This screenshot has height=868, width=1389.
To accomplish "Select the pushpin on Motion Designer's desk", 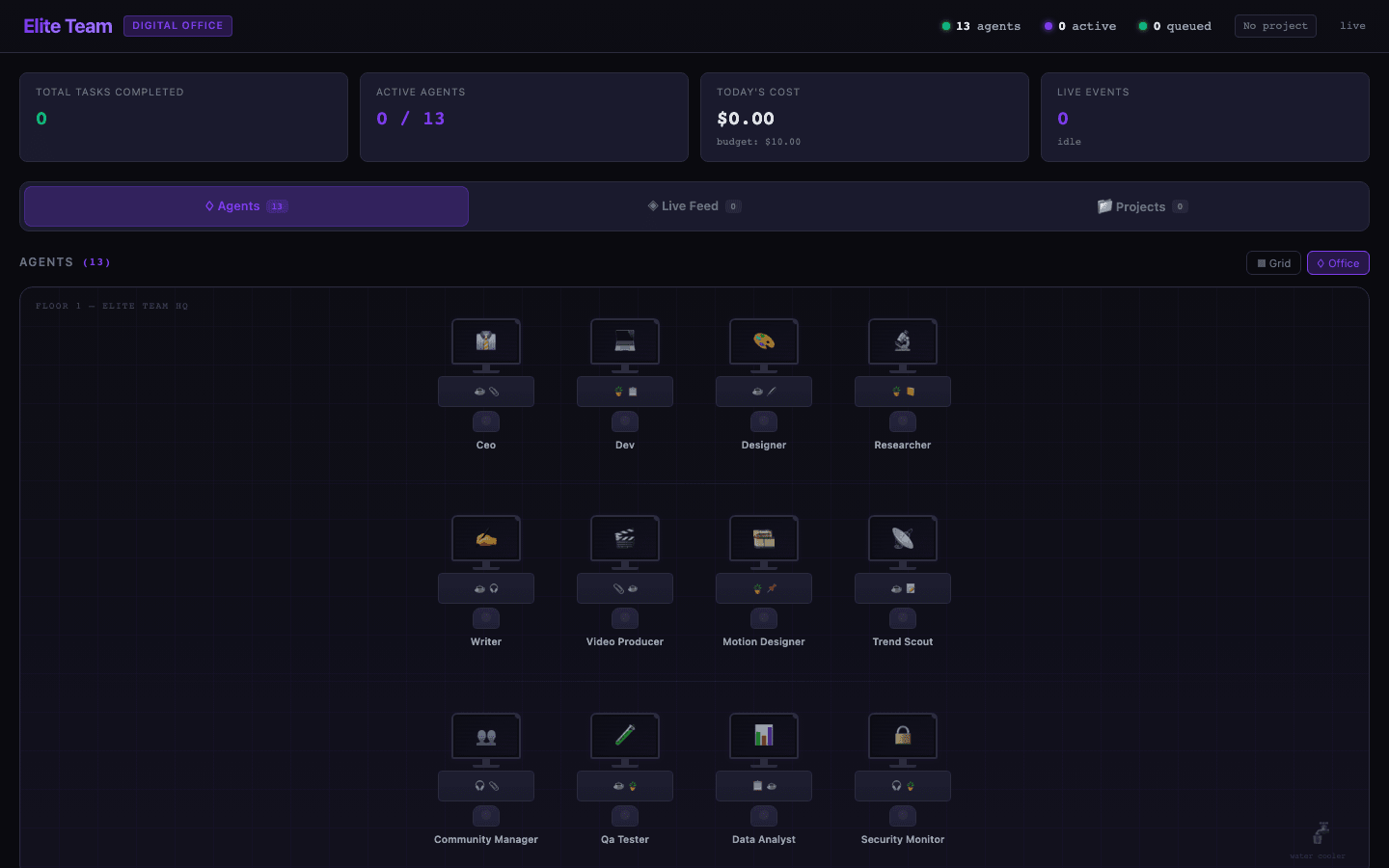I will pyautogui.click(x=772, y=588).
